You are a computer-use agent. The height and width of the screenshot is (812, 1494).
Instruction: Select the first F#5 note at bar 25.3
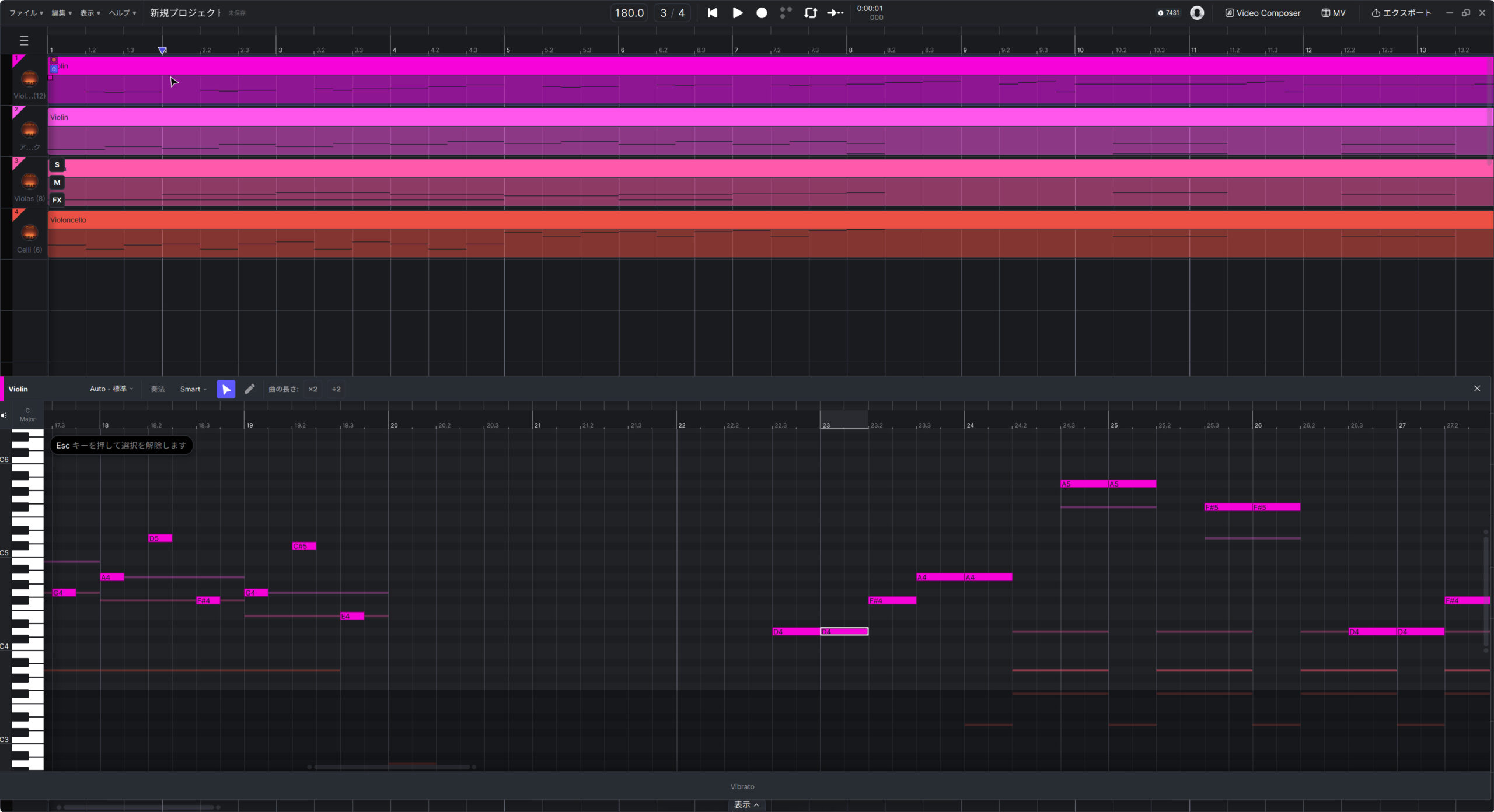(1228, 508)
